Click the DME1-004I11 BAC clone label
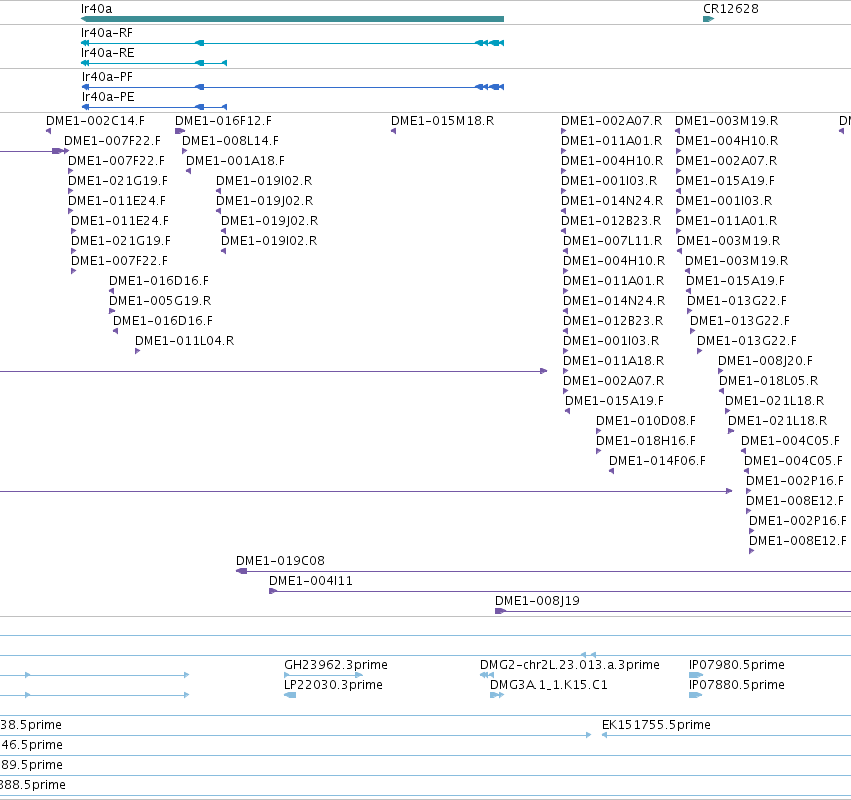851x800 pixels. [310, 581]
